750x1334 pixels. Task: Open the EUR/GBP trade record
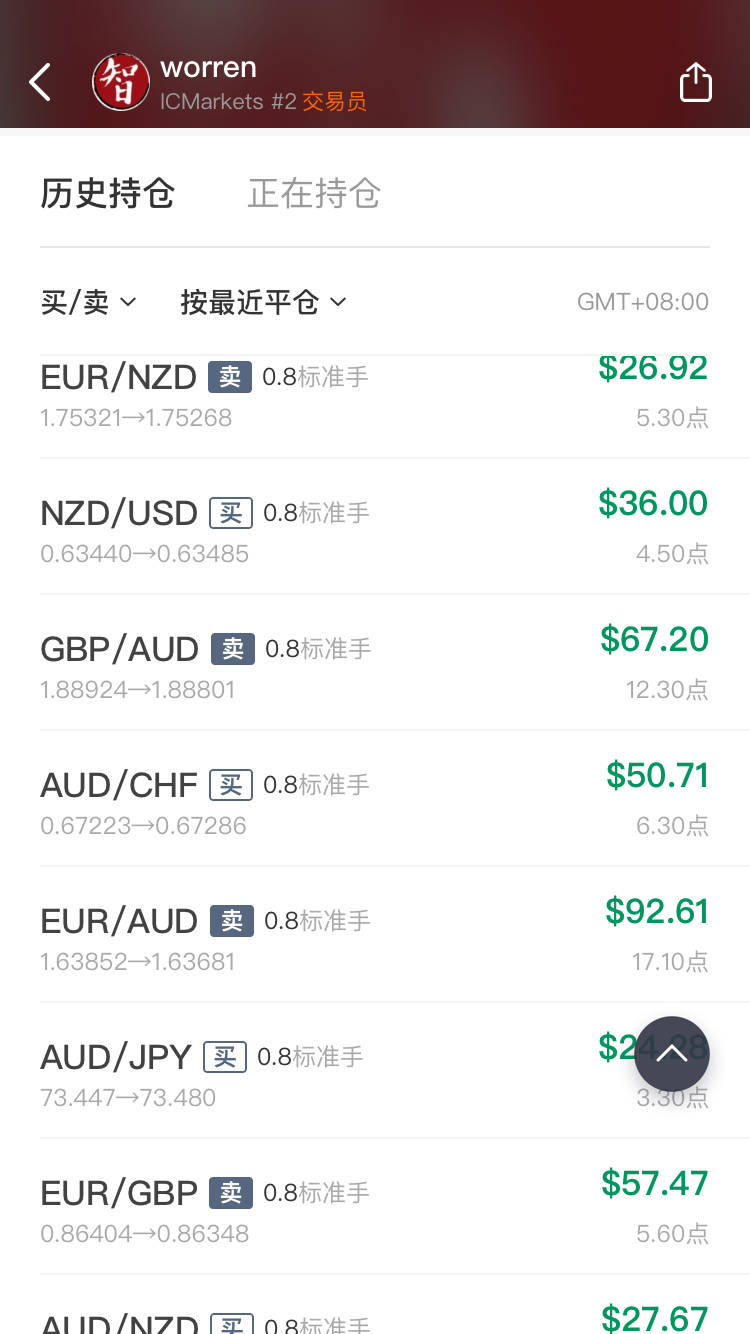[x=374, y=1206]
